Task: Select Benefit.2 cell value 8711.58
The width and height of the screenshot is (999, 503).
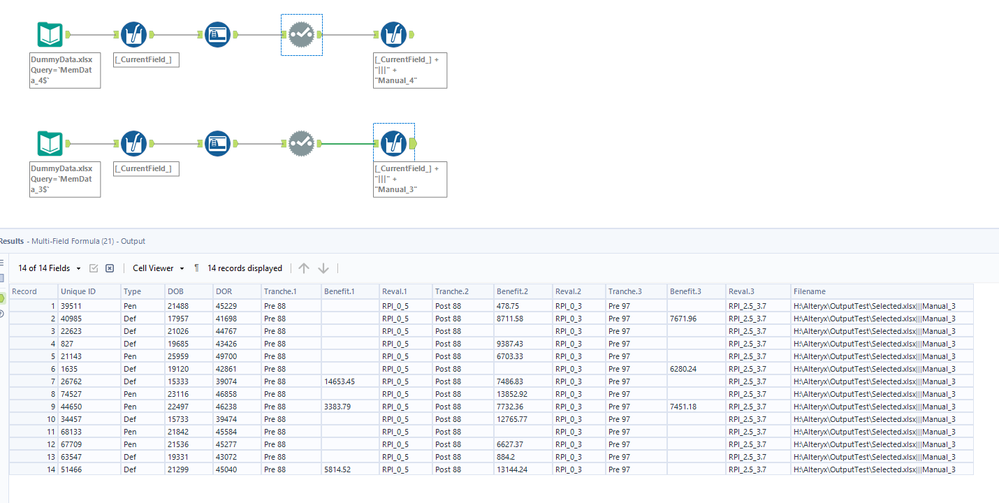Action: [x=523, y=318]
